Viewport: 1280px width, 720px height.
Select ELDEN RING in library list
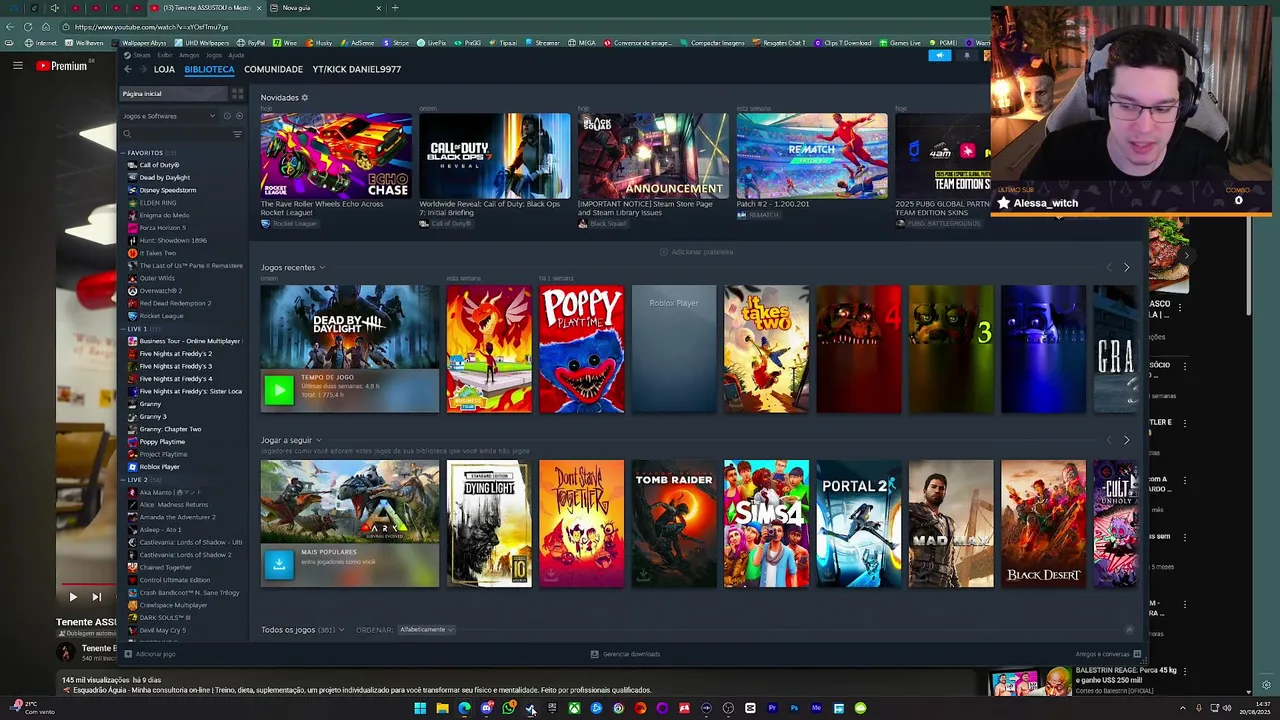158,203
